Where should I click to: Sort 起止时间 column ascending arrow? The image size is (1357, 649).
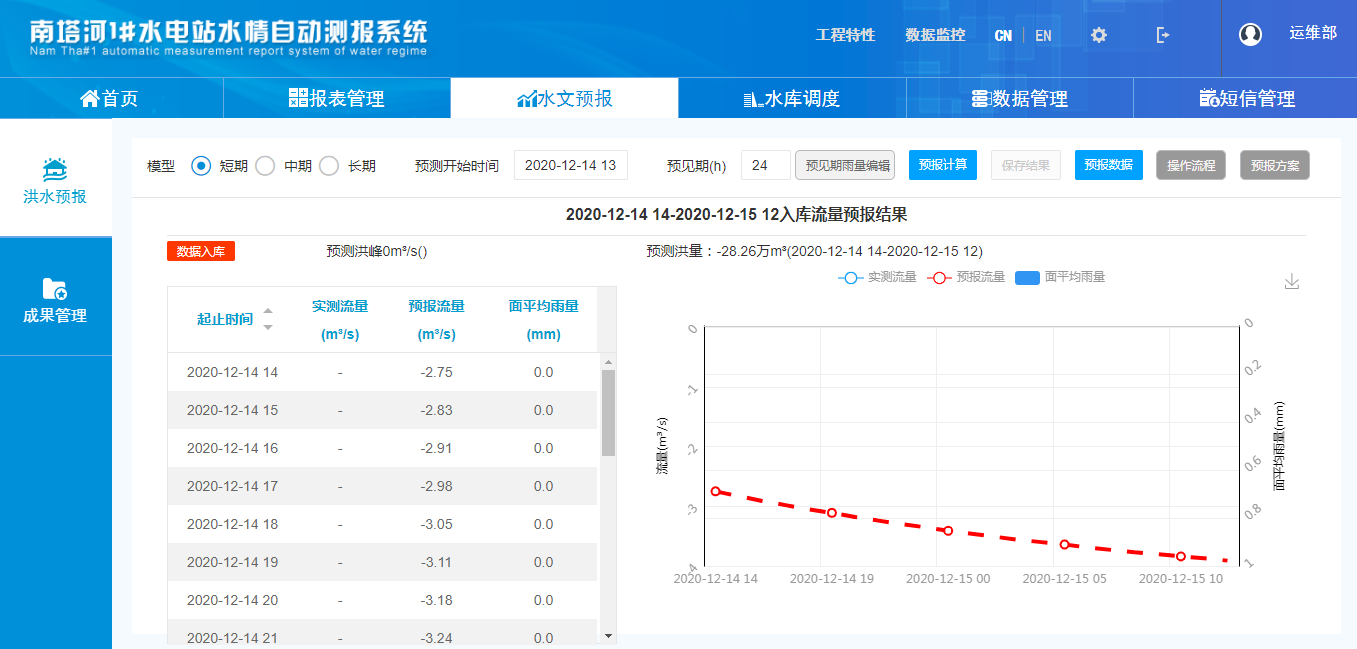coord(267,311)
